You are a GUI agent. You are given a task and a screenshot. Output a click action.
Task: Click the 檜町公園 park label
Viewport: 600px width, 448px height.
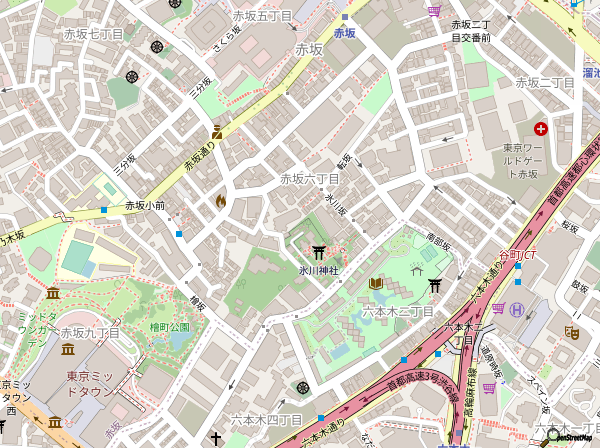[169, 327]
